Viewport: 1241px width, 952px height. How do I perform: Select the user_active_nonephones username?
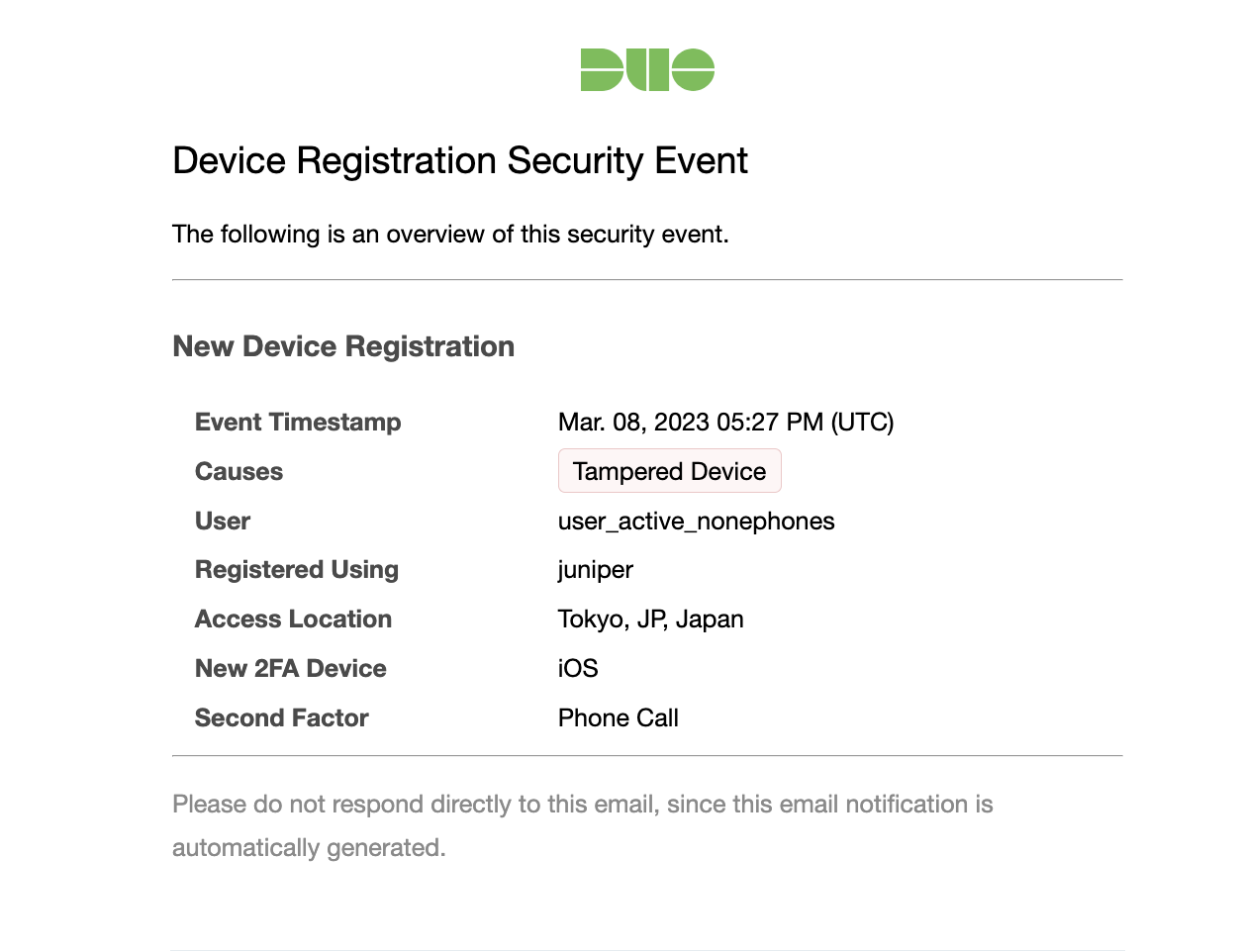pyautogui.click(x=696, y=522)
